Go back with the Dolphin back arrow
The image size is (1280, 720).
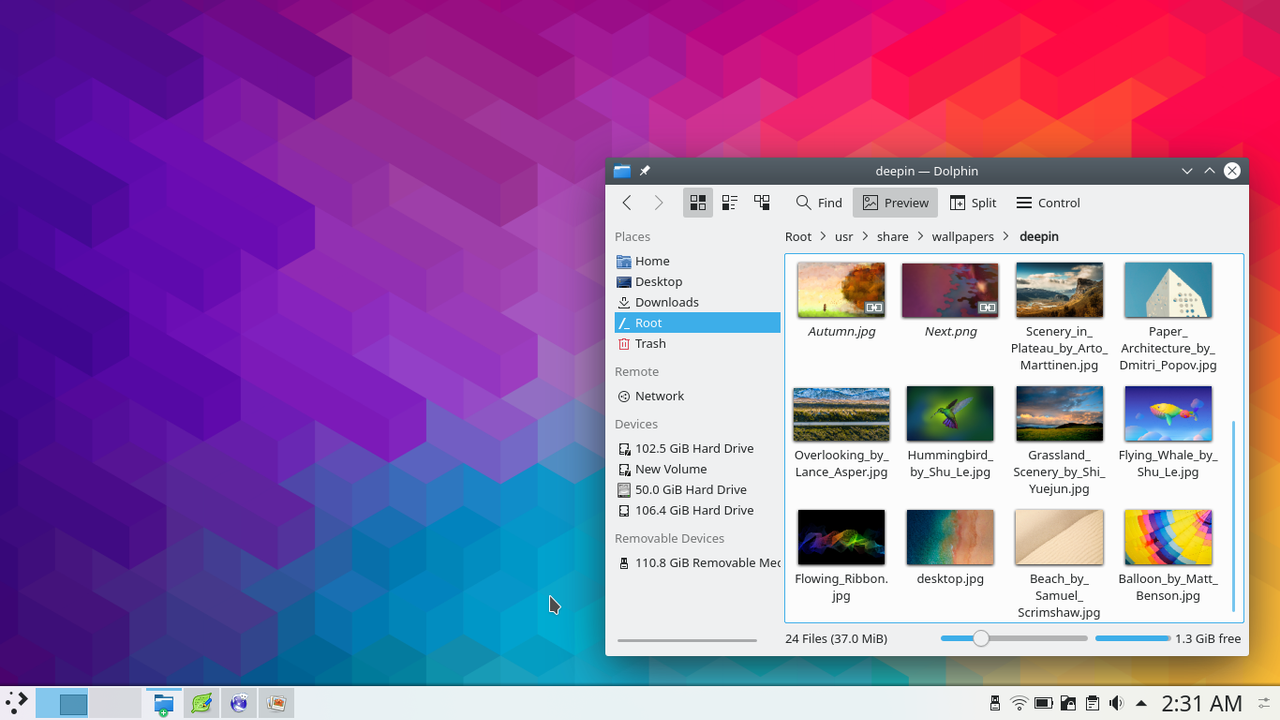pos(627,203)
